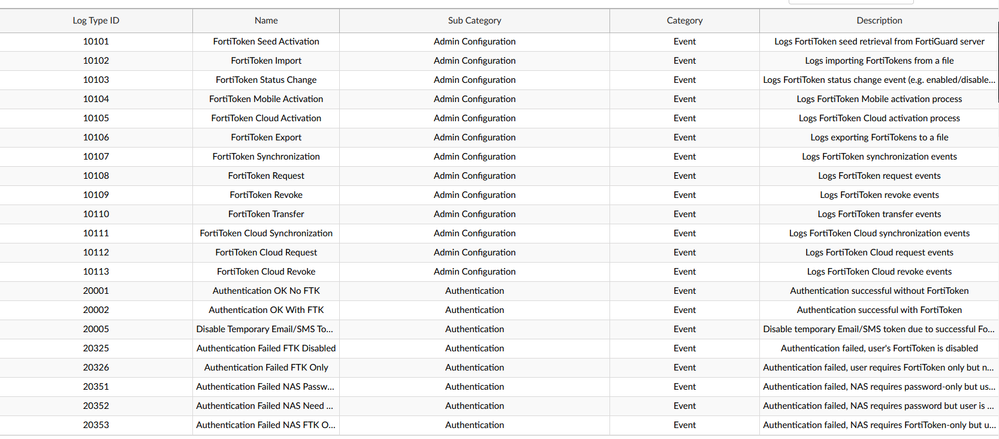The image size is (999, 439).
Task: Select Authentication OK With FTK entry
Action: (266, 310)
